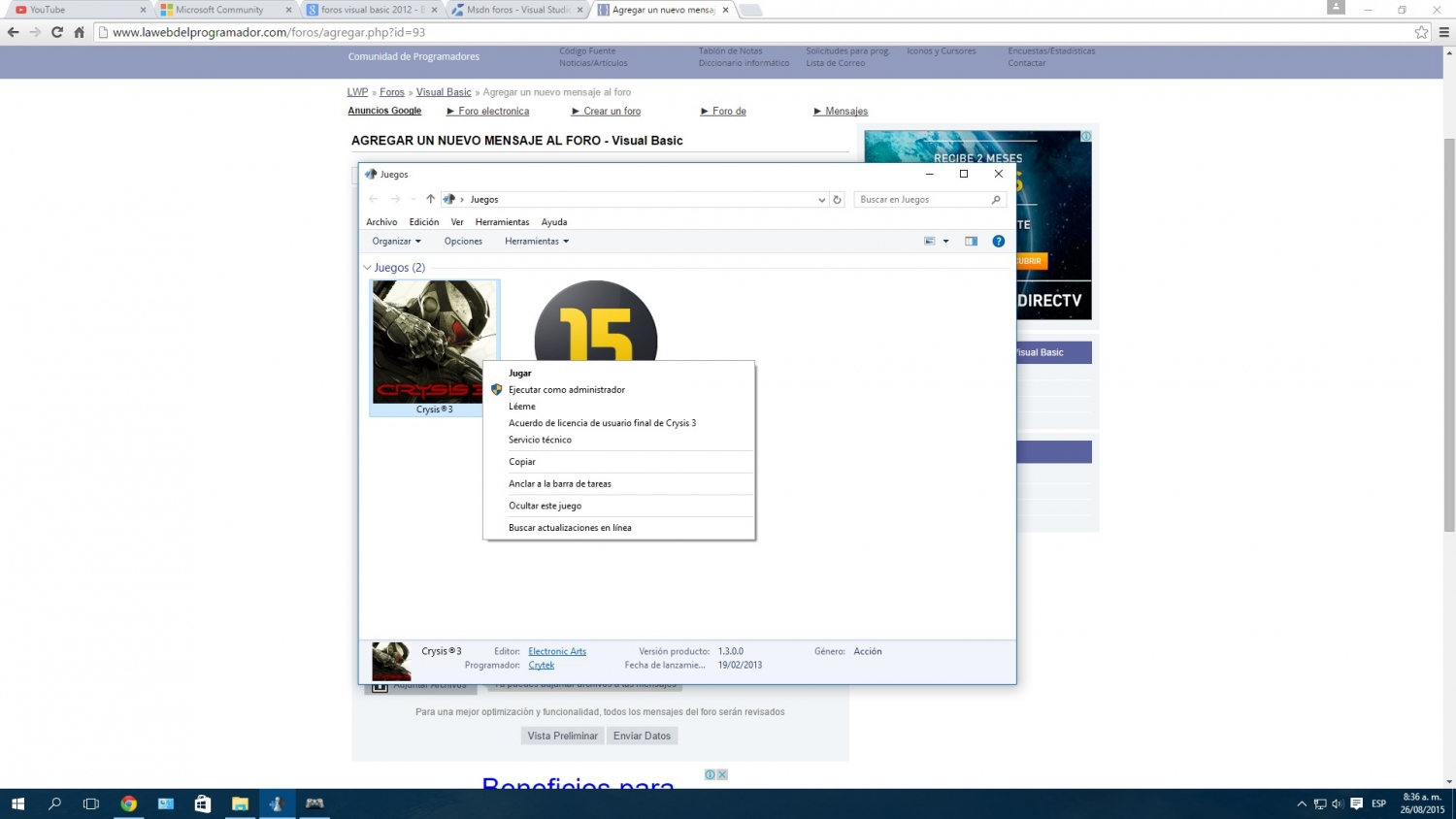Screen dimensions: 1456x819
Task: Open the game controller taskbar icon
Action: (314, 803)
